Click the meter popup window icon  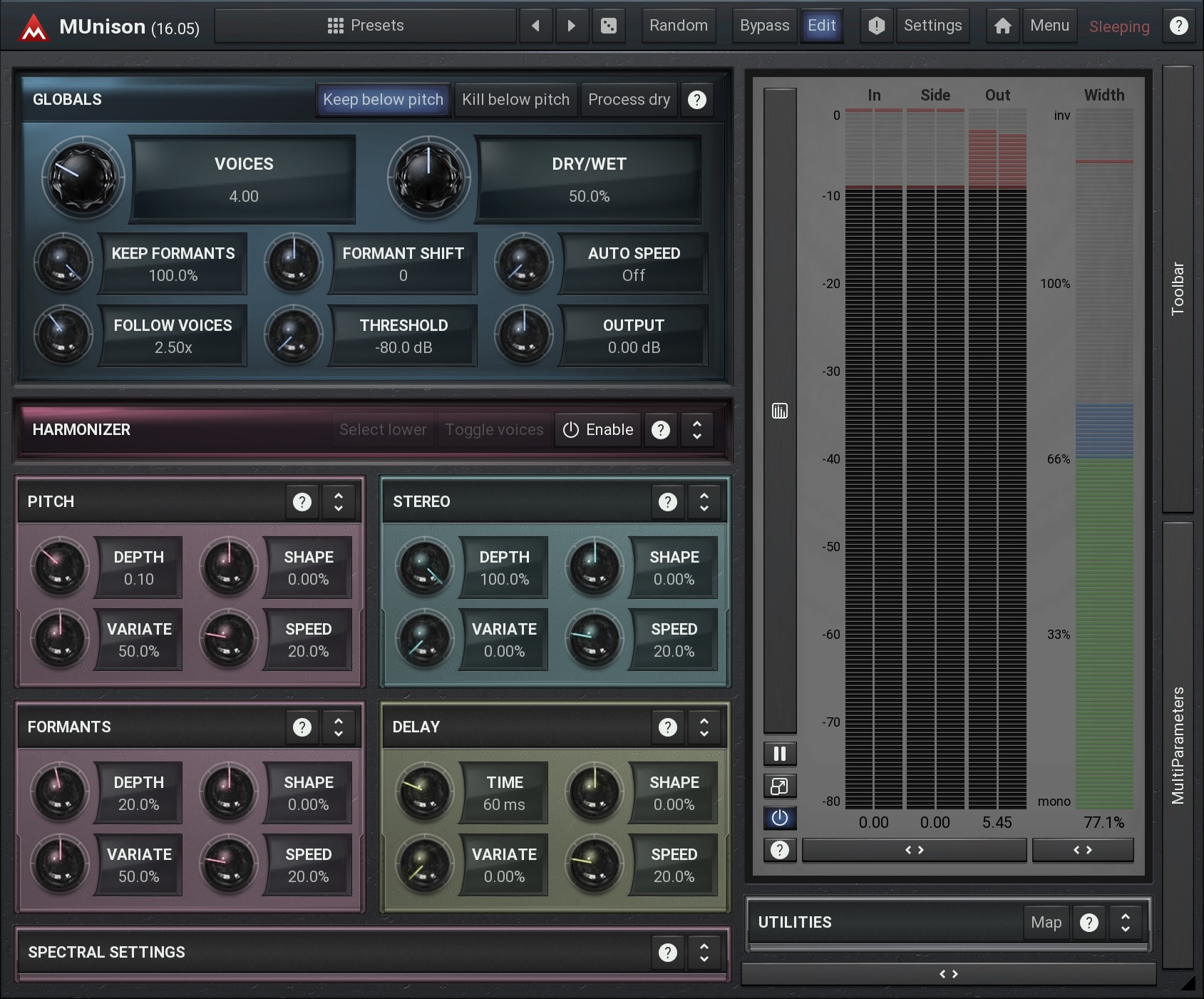point(780,787)
